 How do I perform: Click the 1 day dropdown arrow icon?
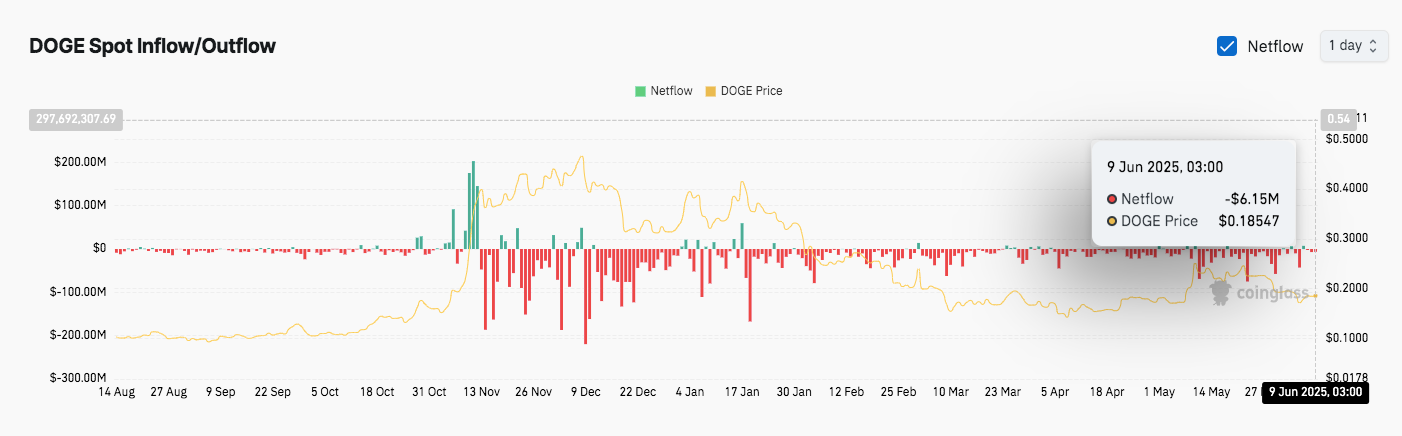coord(1374,46)
